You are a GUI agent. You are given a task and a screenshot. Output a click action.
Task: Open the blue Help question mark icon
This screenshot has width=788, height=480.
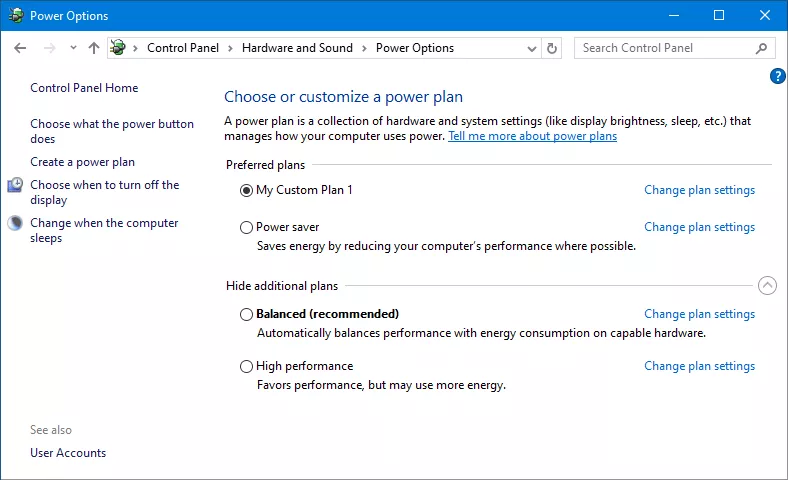pyautogui.click(x=777, y=76)
